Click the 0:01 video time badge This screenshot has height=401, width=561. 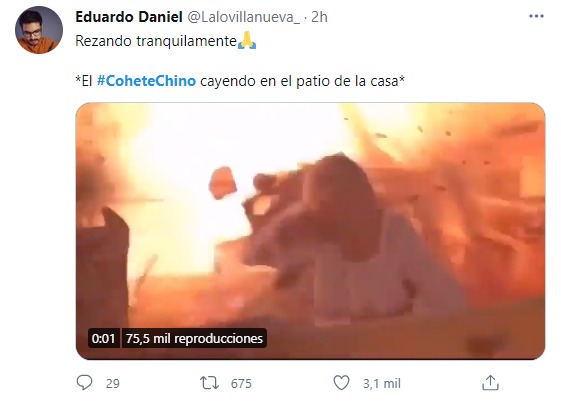point(103,338)
